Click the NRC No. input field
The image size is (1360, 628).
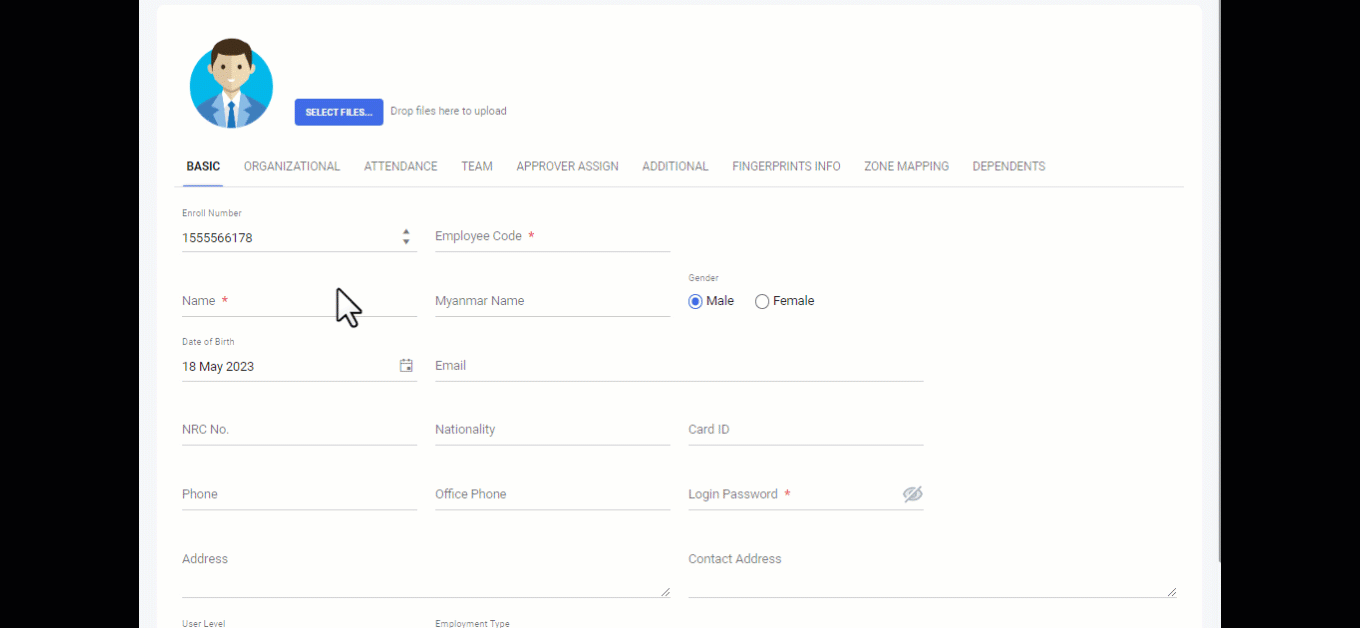click(x=299, y=430)
